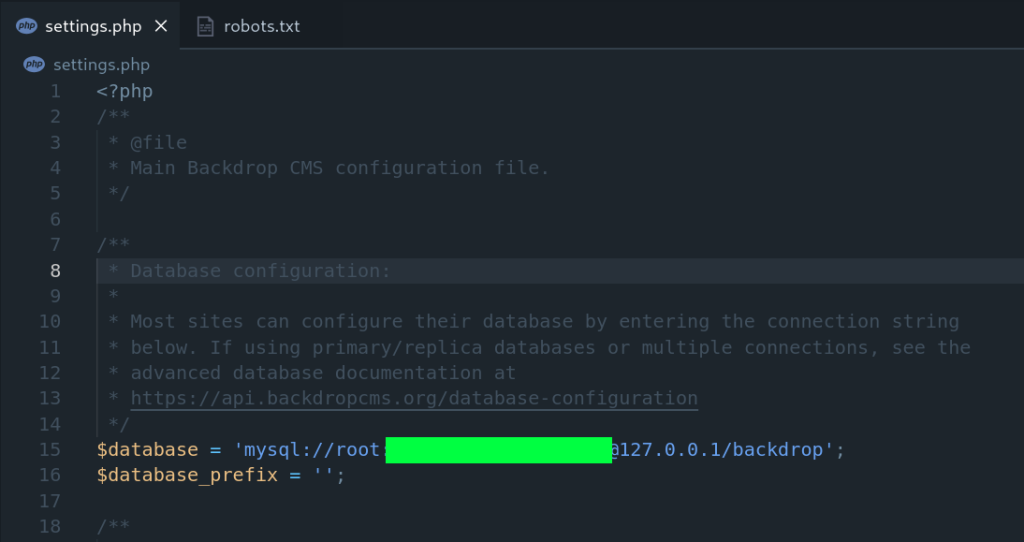The width and height of the screenshot is (1024, 542).
Task: Click the PHP icon on settings.php tab
Action: click(x=27, y=26)
